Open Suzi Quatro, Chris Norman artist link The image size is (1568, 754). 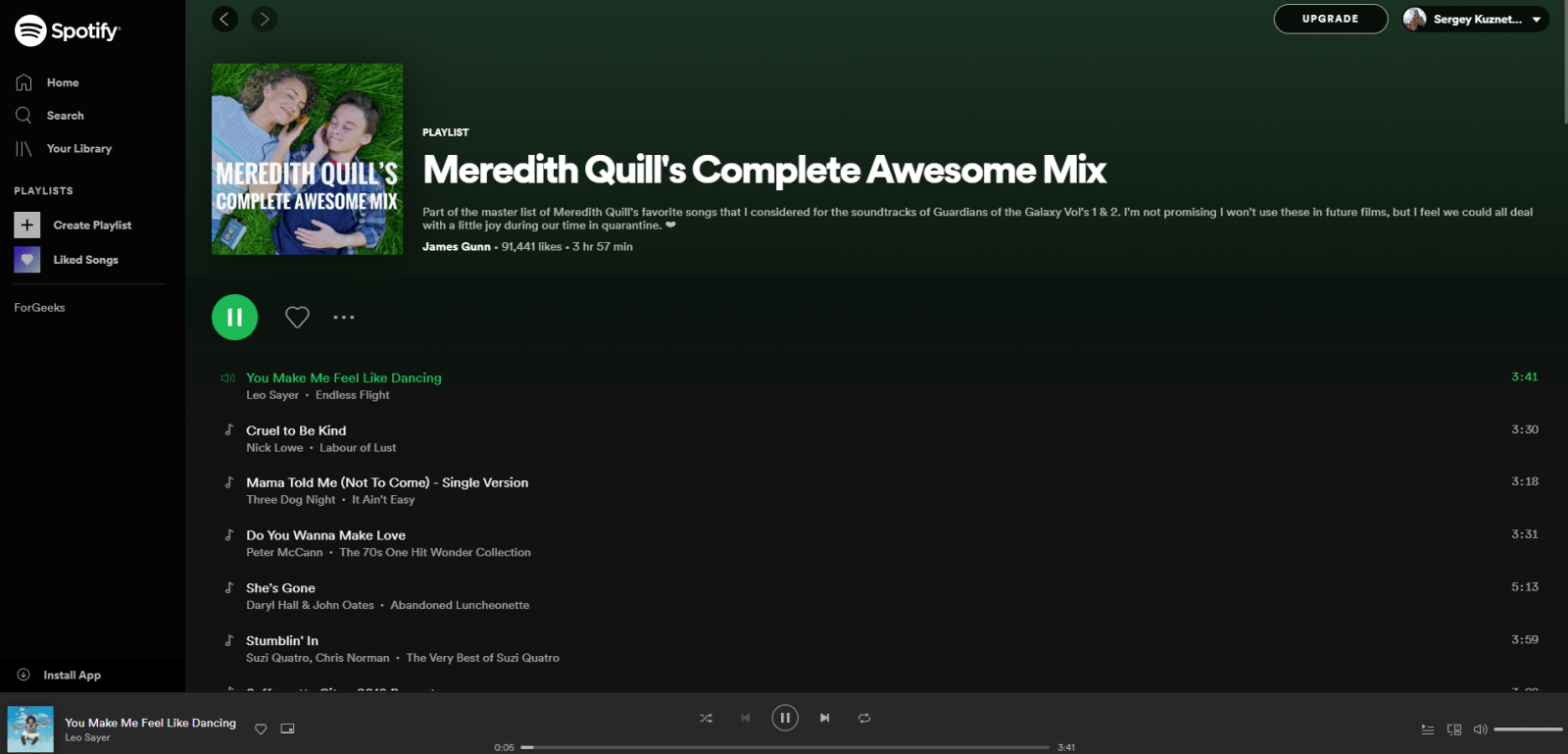(x=318, y=659)
